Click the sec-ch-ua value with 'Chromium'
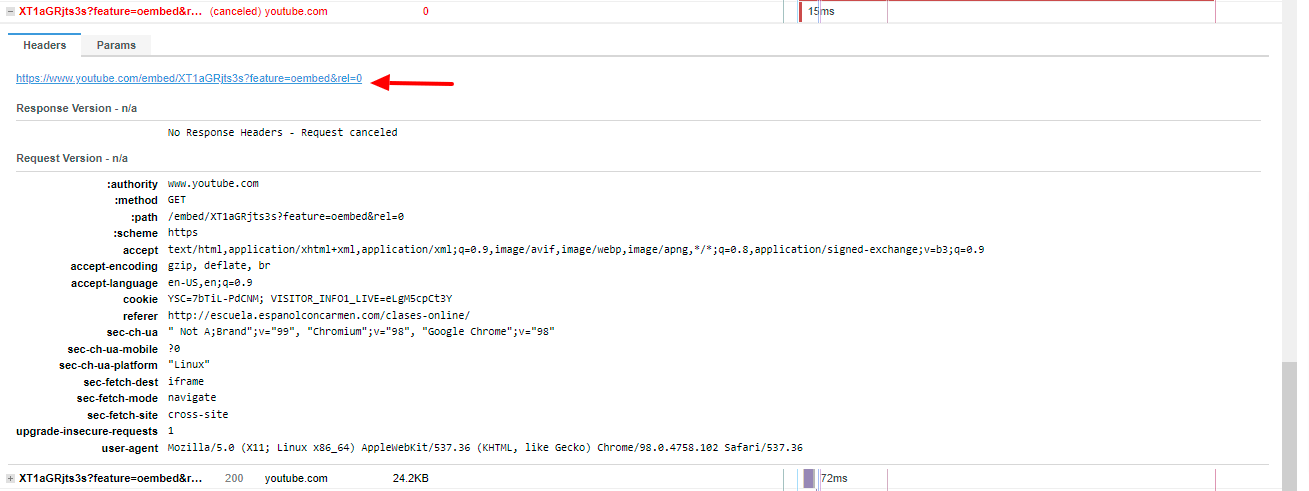The width and height of the screenshot is (1309, 491). pos(361,331)
